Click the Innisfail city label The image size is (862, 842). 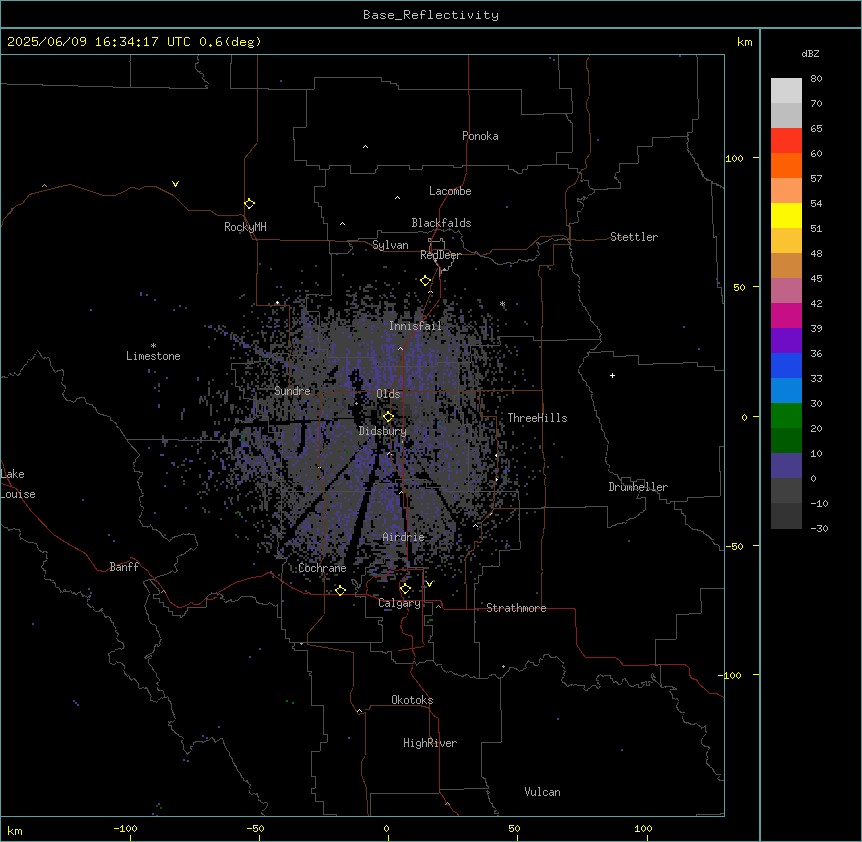[x=415, y=326]
